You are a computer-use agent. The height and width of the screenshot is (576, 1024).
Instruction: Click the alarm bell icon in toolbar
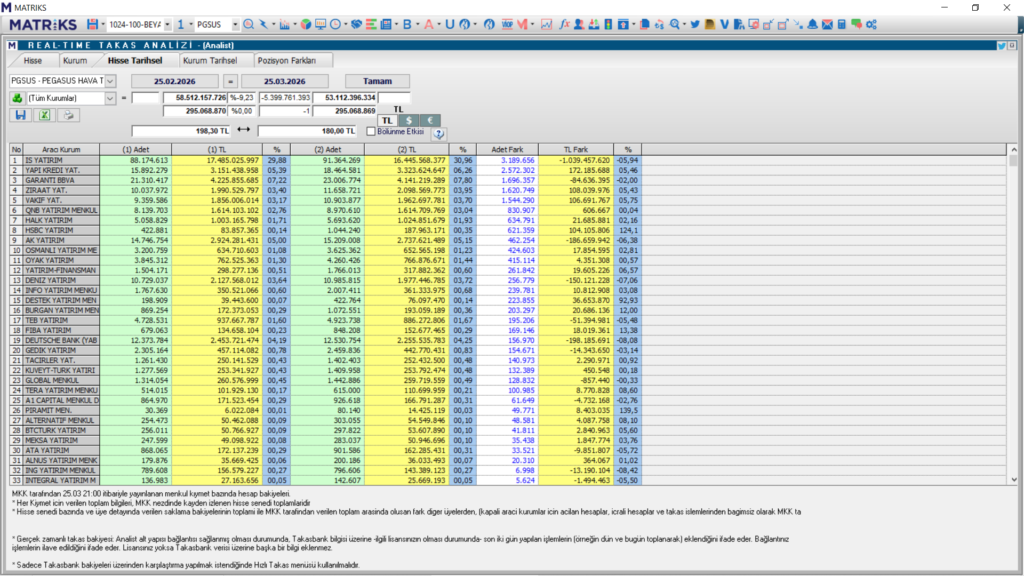point(812,23)
